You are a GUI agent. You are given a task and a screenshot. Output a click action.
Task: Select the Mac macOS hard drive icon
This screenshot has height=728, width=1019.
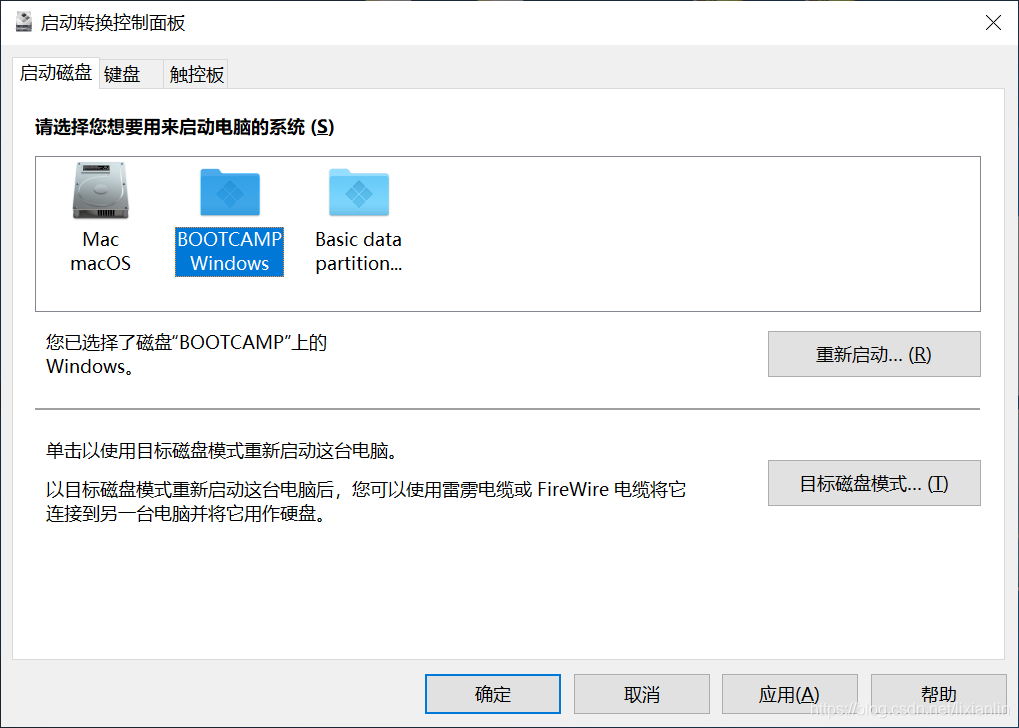[x=100, y=190]
